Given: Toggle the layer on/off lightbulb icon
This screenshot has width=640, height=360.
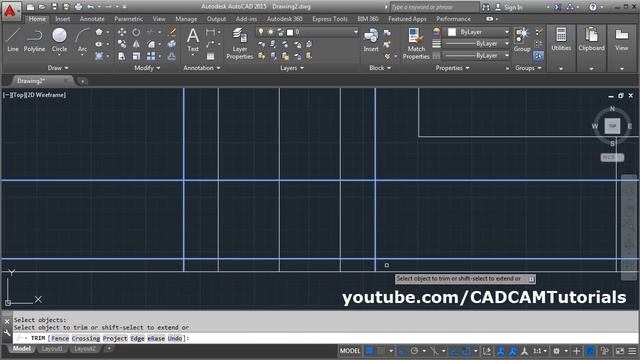Looking at the screenshot, I should click(261, 32).
